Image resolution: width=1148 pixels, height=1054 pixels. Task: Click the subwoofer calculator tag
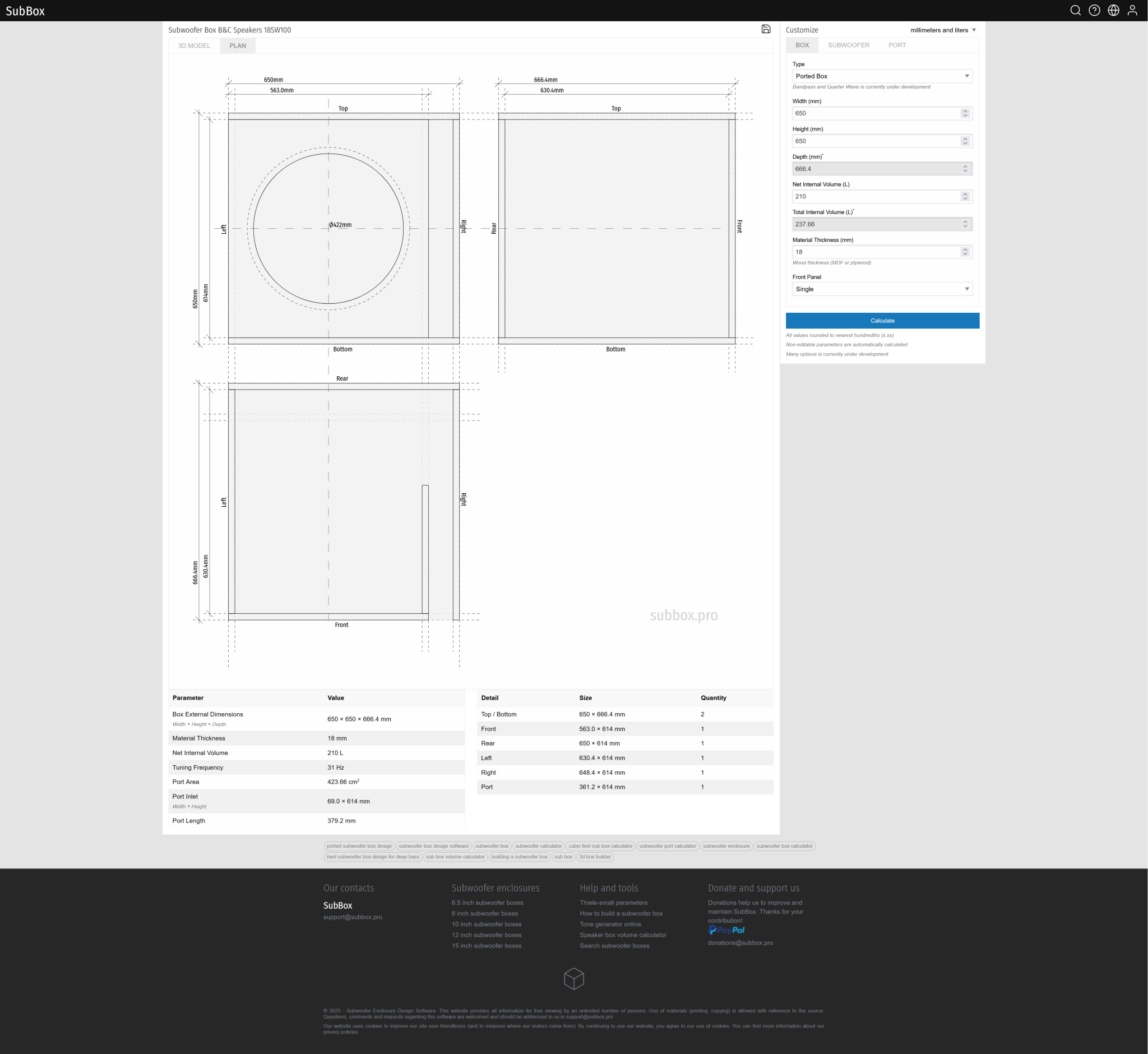[538, 846]
